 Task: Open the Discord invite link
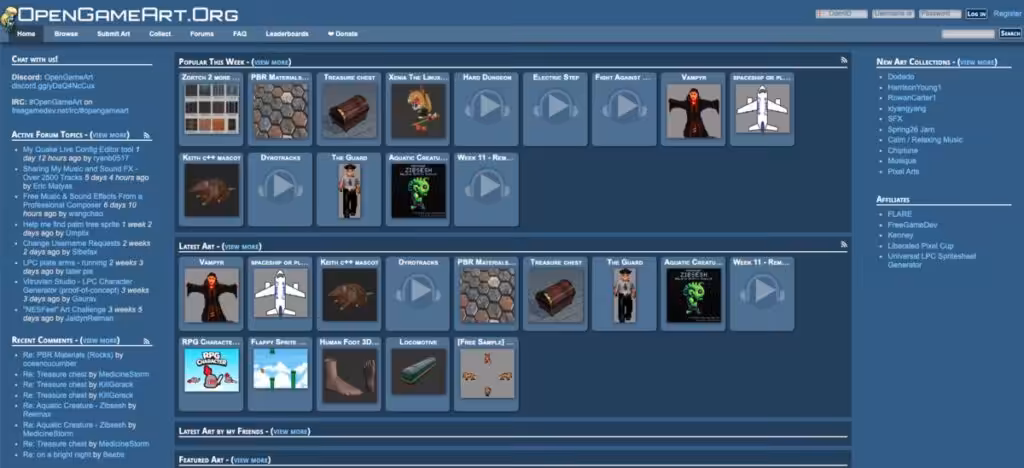(54, 86)
